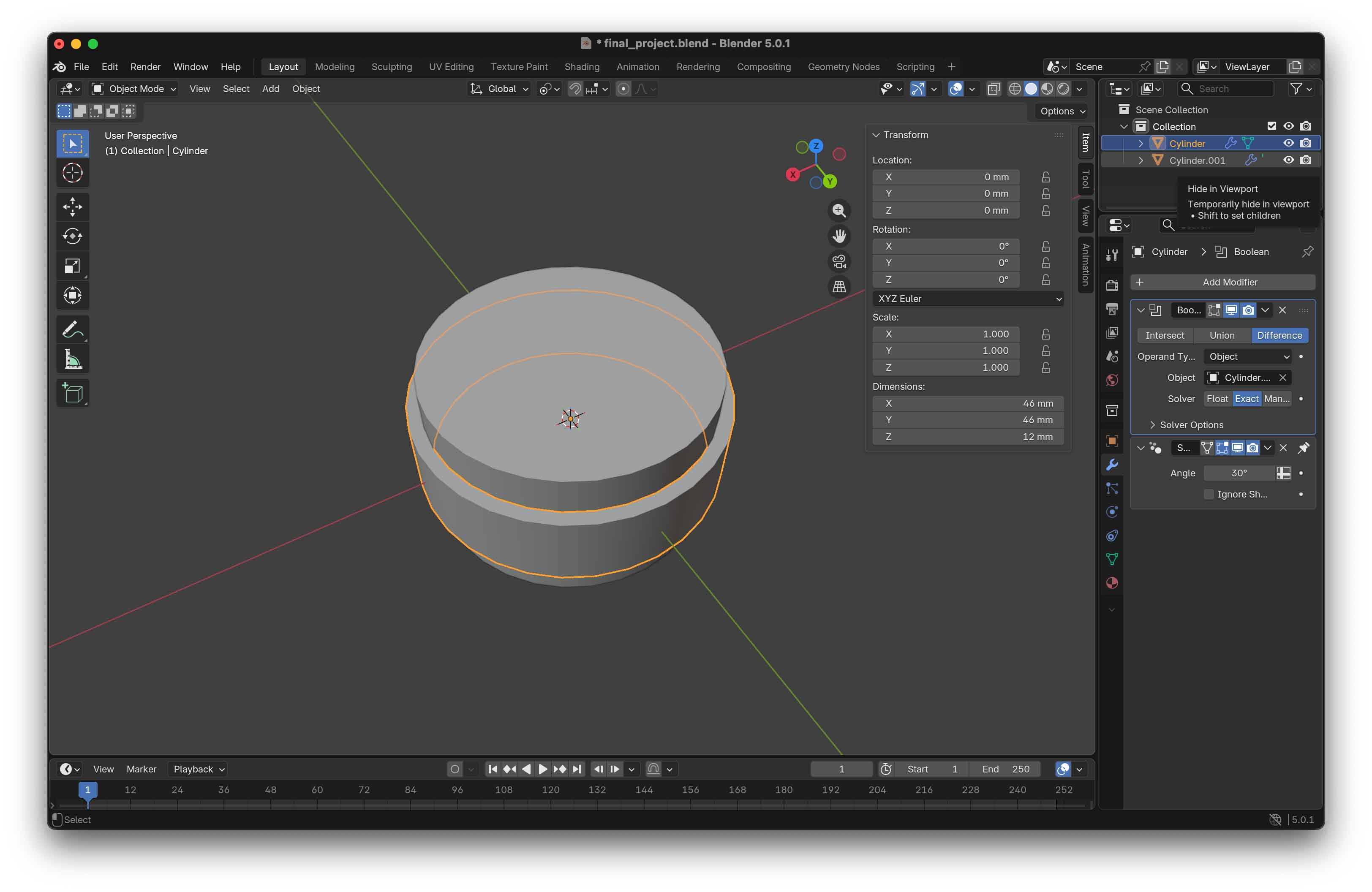Click the 3D Cursor tool
The image size is (1372, 892).
(73, 173)
